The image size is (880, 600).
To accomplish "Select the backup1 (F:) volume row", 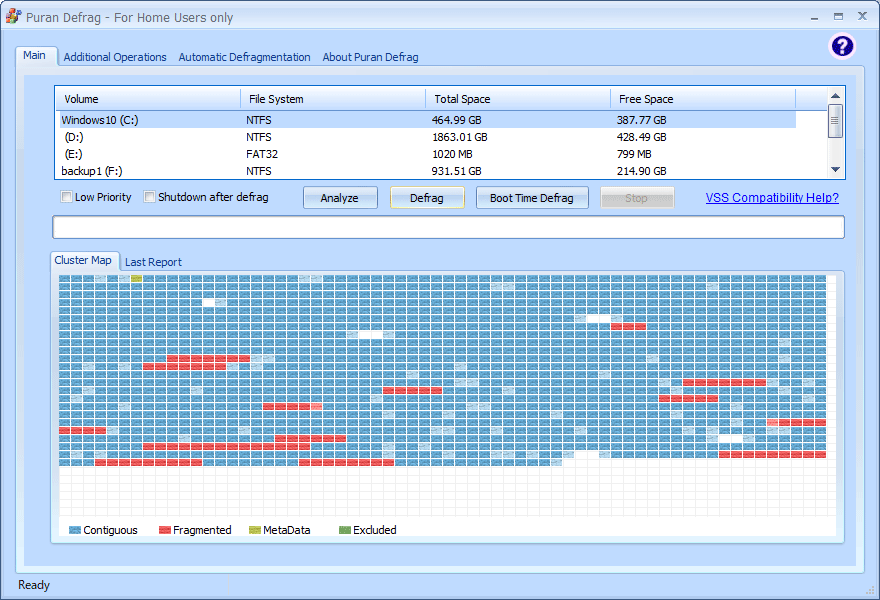I will pyautogui.click(x=428, y=171).
